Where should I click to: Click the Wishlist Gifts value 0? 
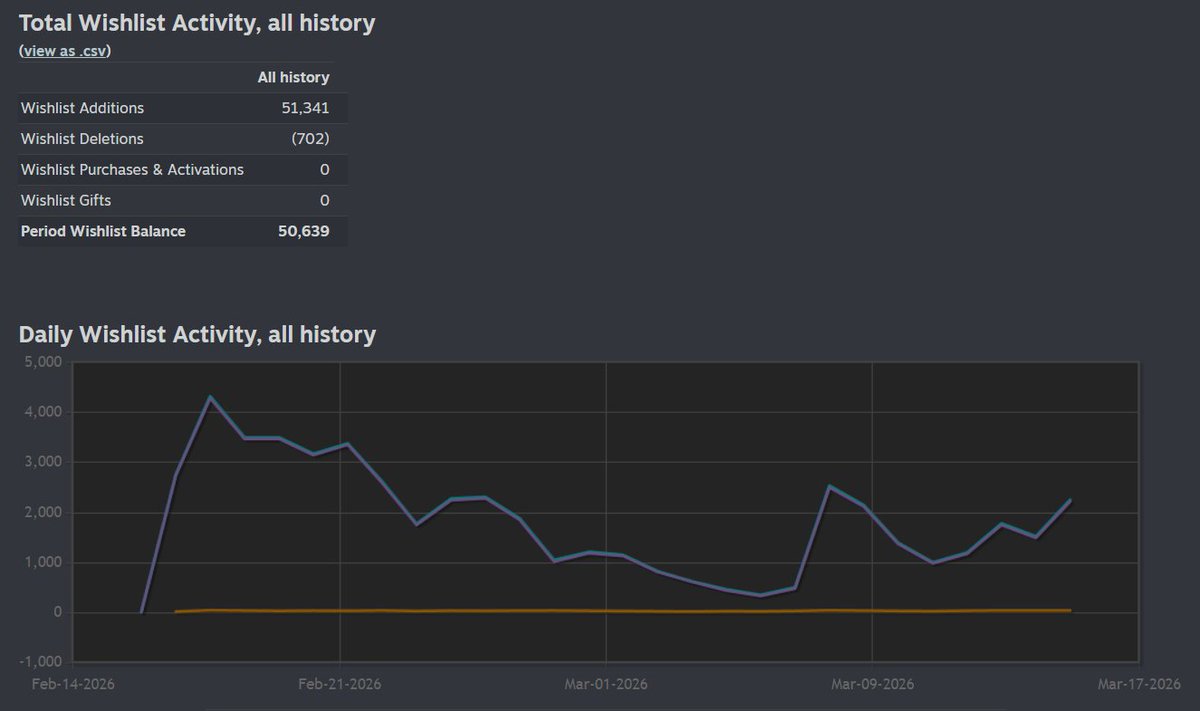tap(324, 201)
